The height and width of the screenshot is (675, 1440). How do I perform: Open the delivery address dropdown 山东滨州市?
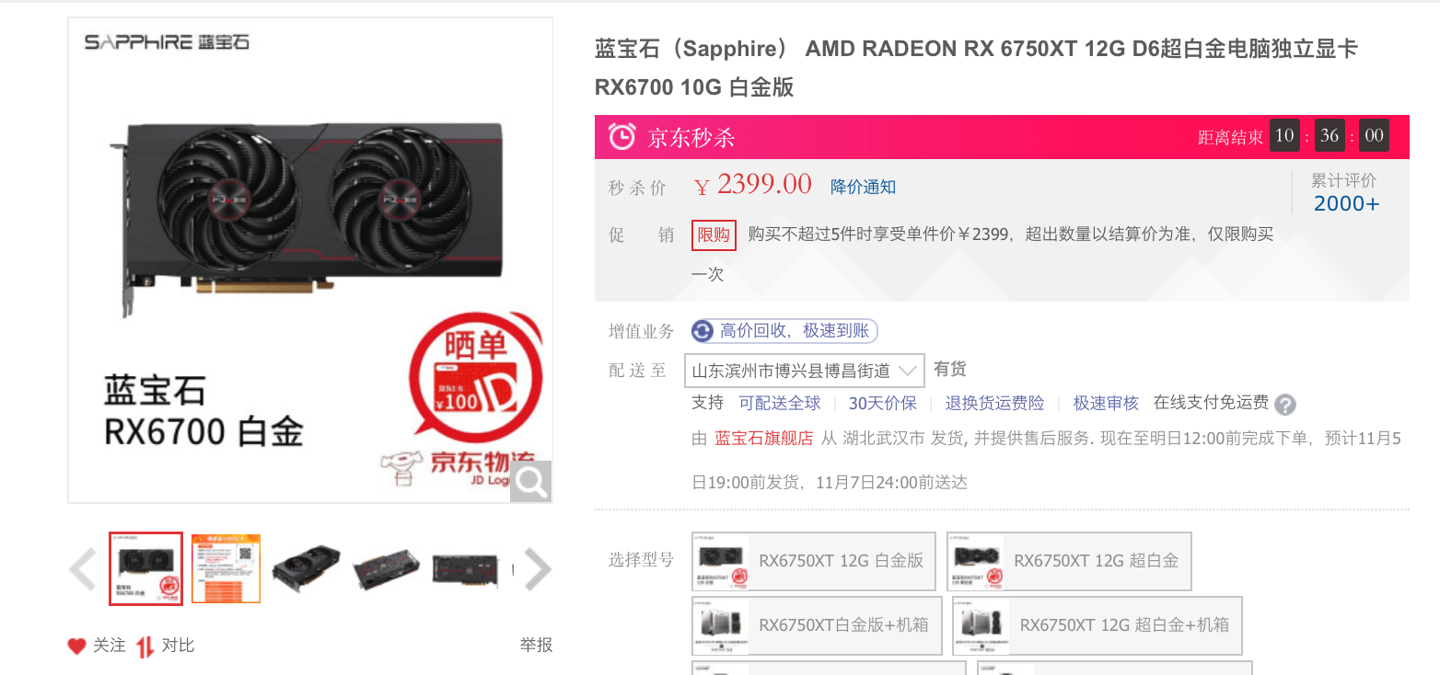804,370
